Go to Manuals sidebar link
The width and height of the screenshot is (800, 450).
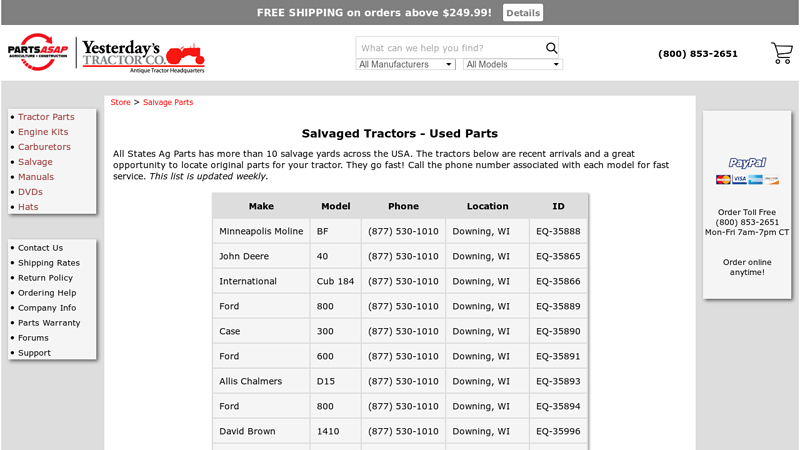coord(36,177)
